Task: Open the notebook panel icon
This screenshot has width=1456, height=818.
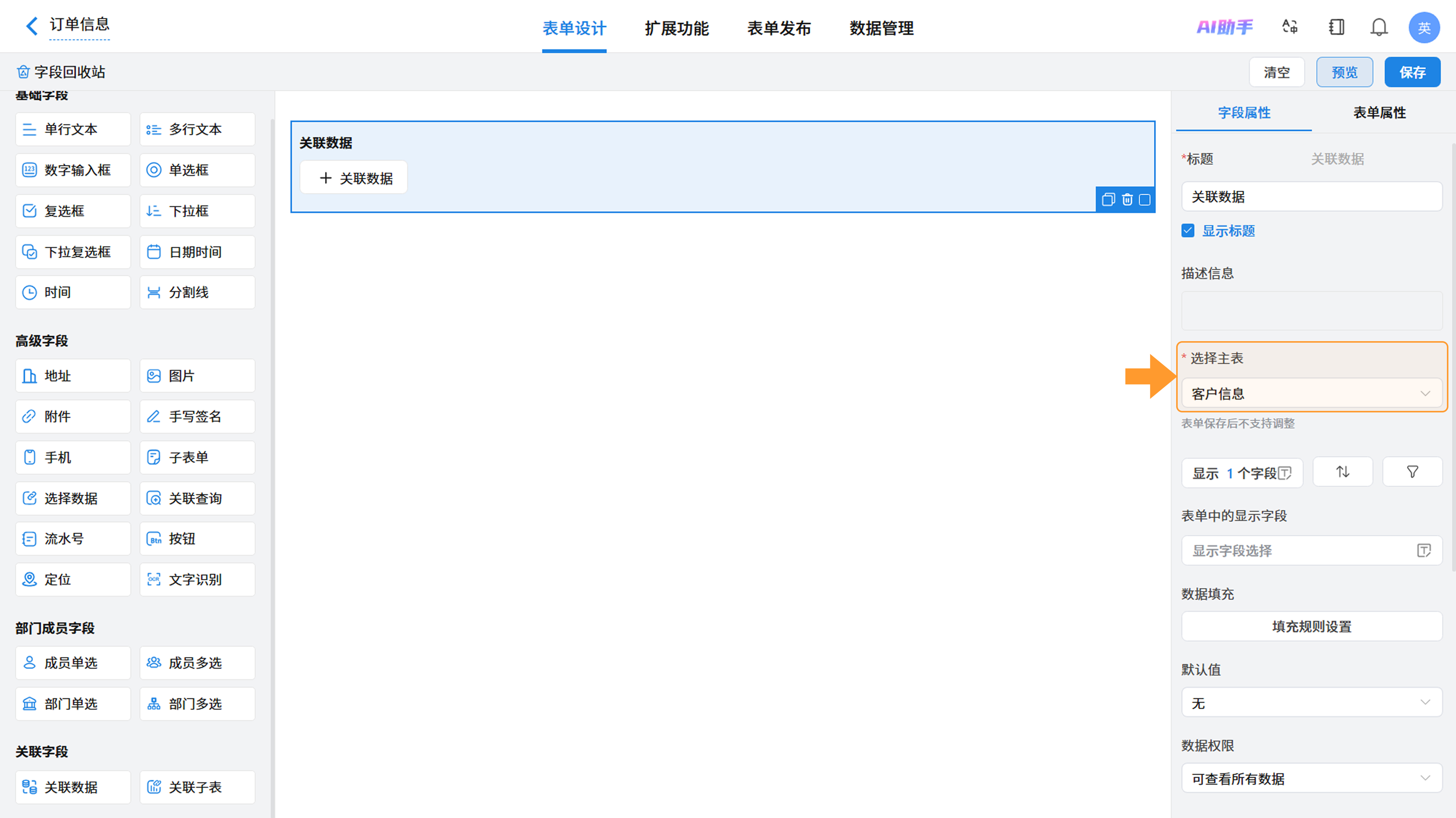Action: [1336, 27]
